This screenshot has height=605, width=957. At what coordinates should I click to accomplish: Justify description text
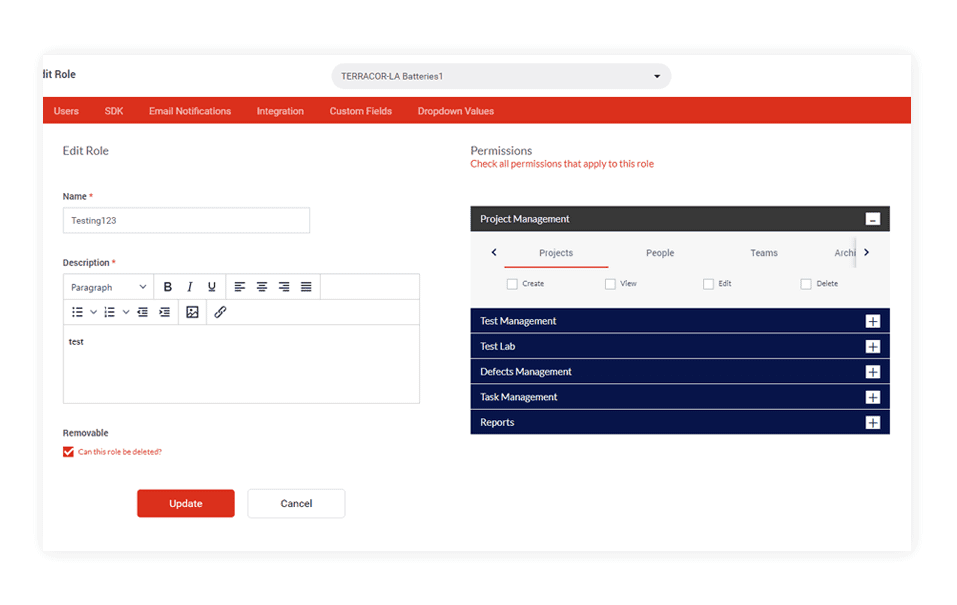[x=306, y=287]
